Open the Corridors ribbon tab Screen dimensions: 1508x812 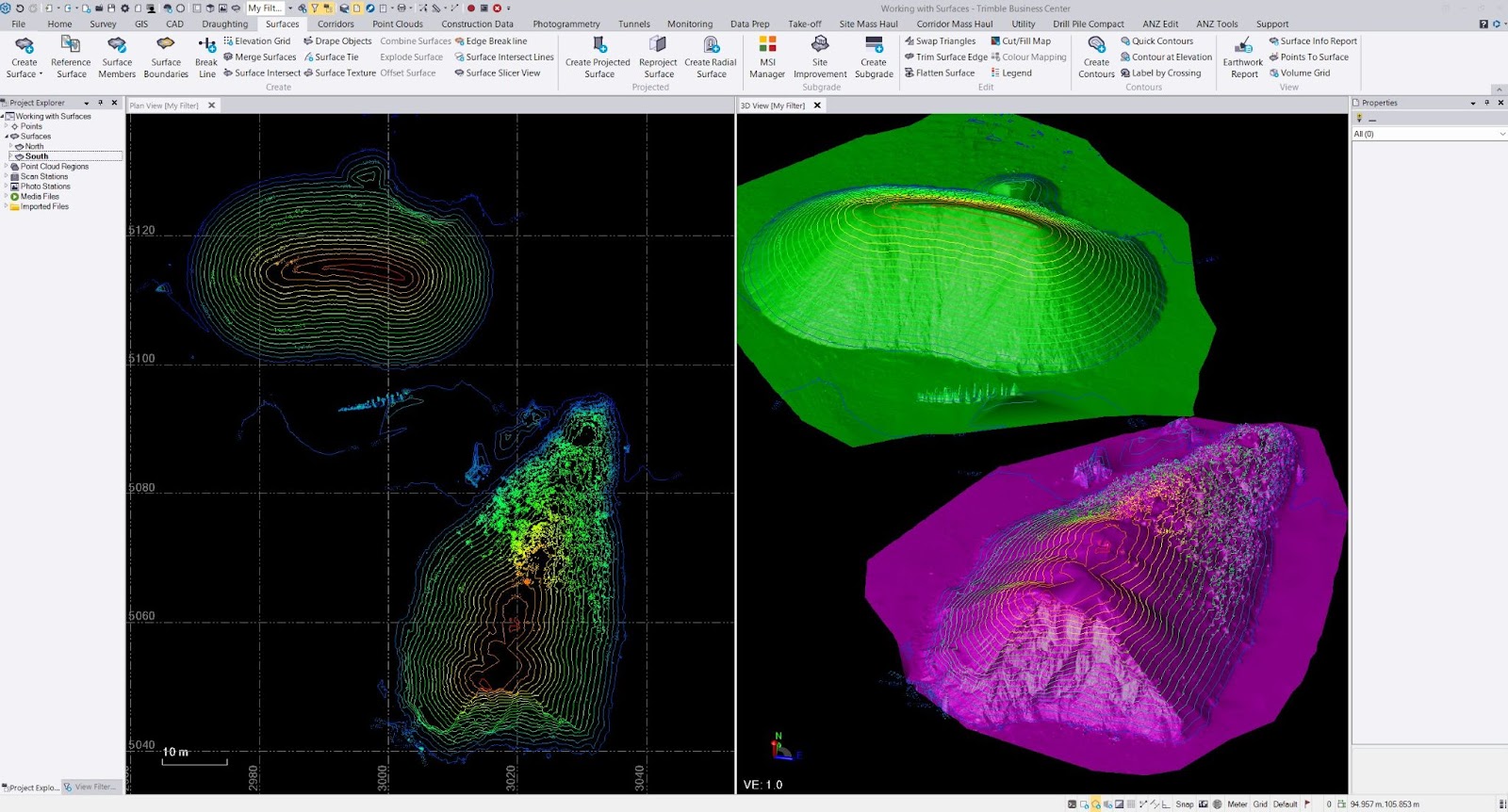(336, 24)
